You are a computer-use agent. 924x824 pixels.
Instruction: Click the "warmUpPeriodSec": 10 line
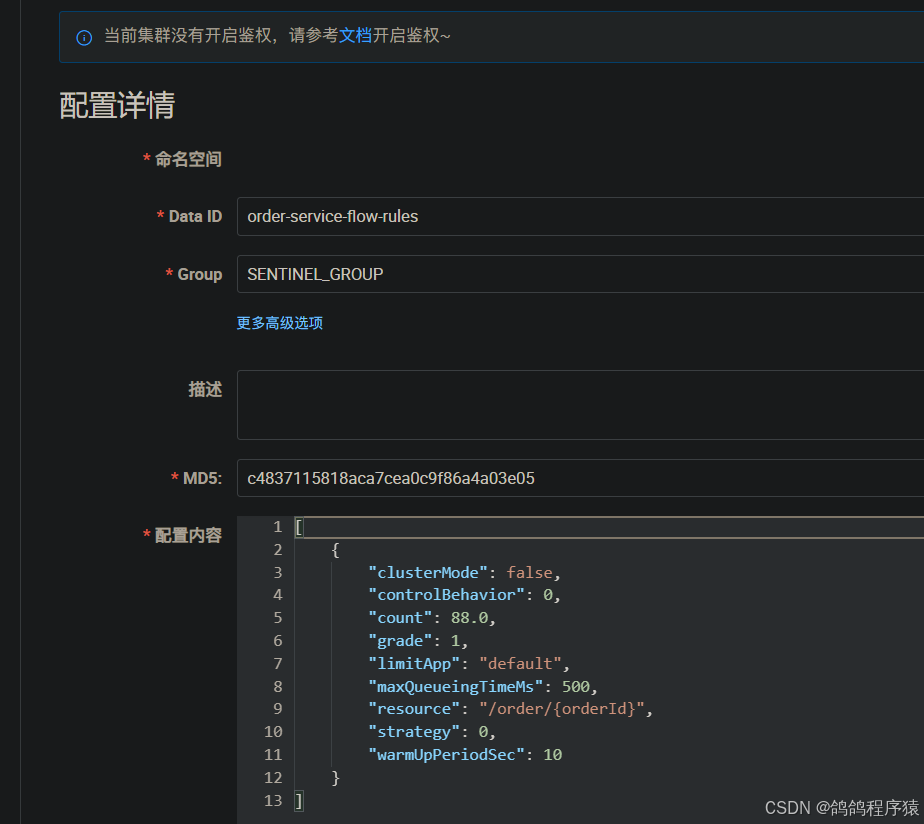465,754
